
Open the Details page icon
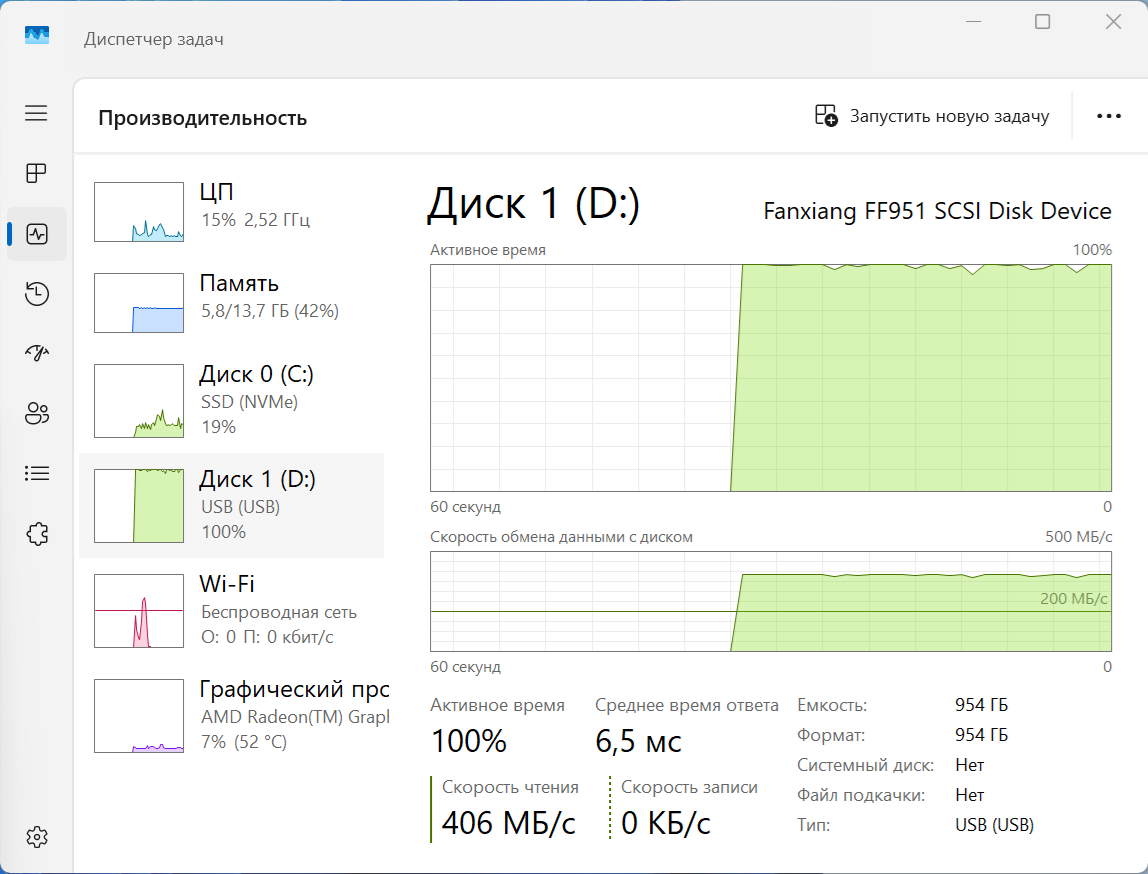36,473
